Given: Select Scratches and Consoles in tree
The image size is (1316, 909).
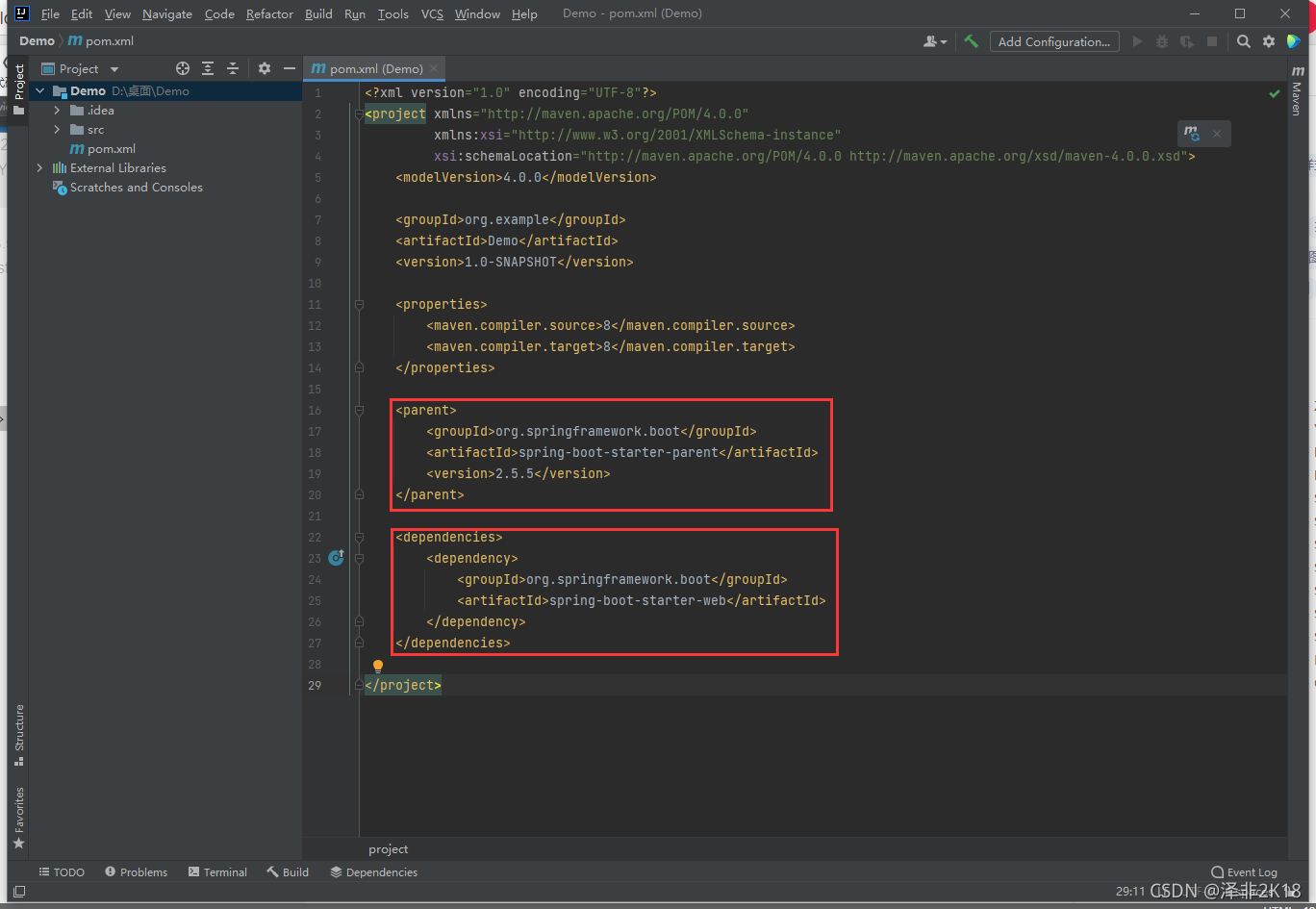Looking at the screenshot, I should pyautogui.click(x=127, y=188).
